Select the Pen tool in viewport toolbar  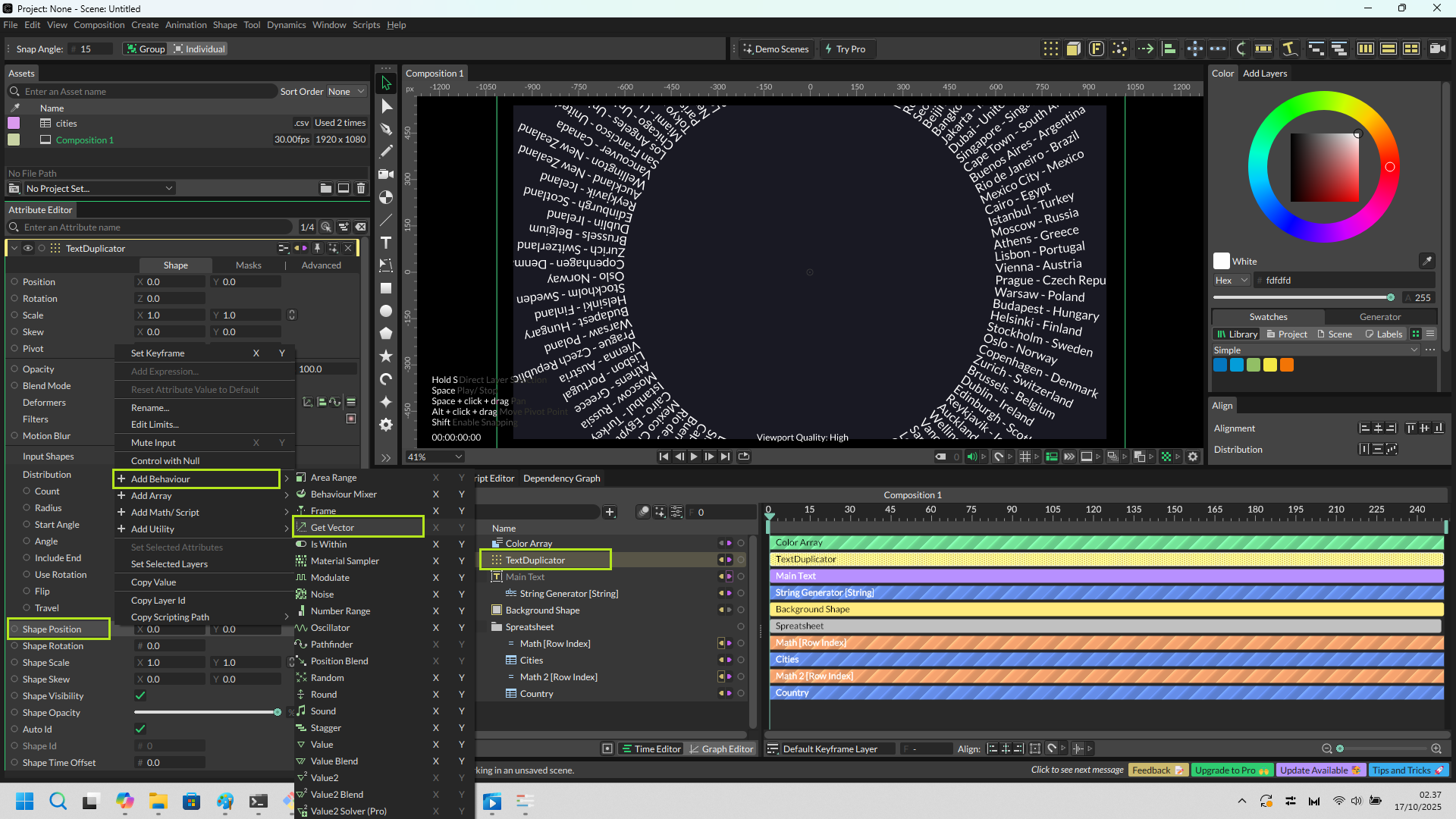click(x=386, y=129)
